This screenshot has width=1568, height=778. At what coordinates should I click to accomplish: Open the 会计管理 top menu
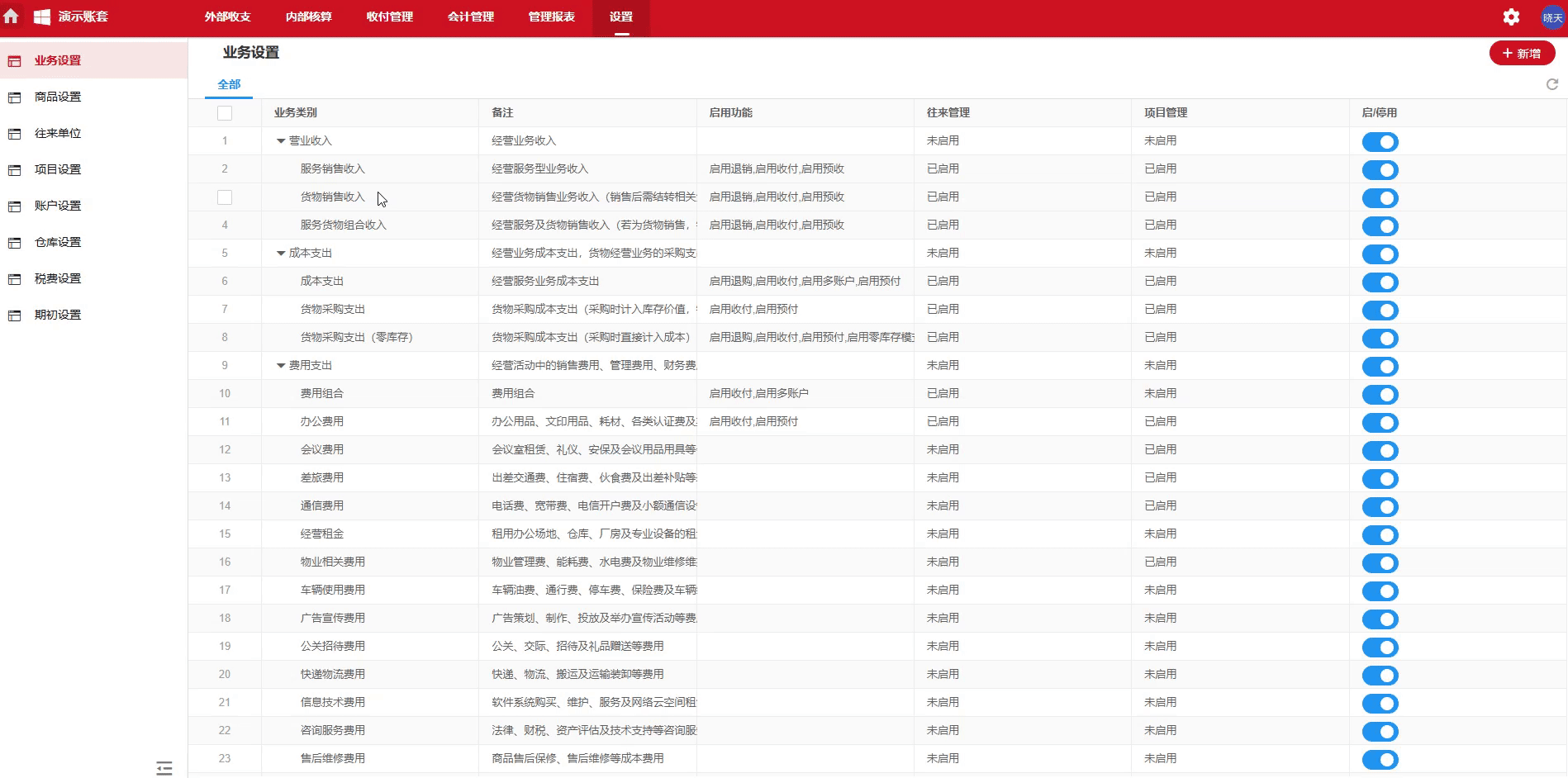click(470, 17)
